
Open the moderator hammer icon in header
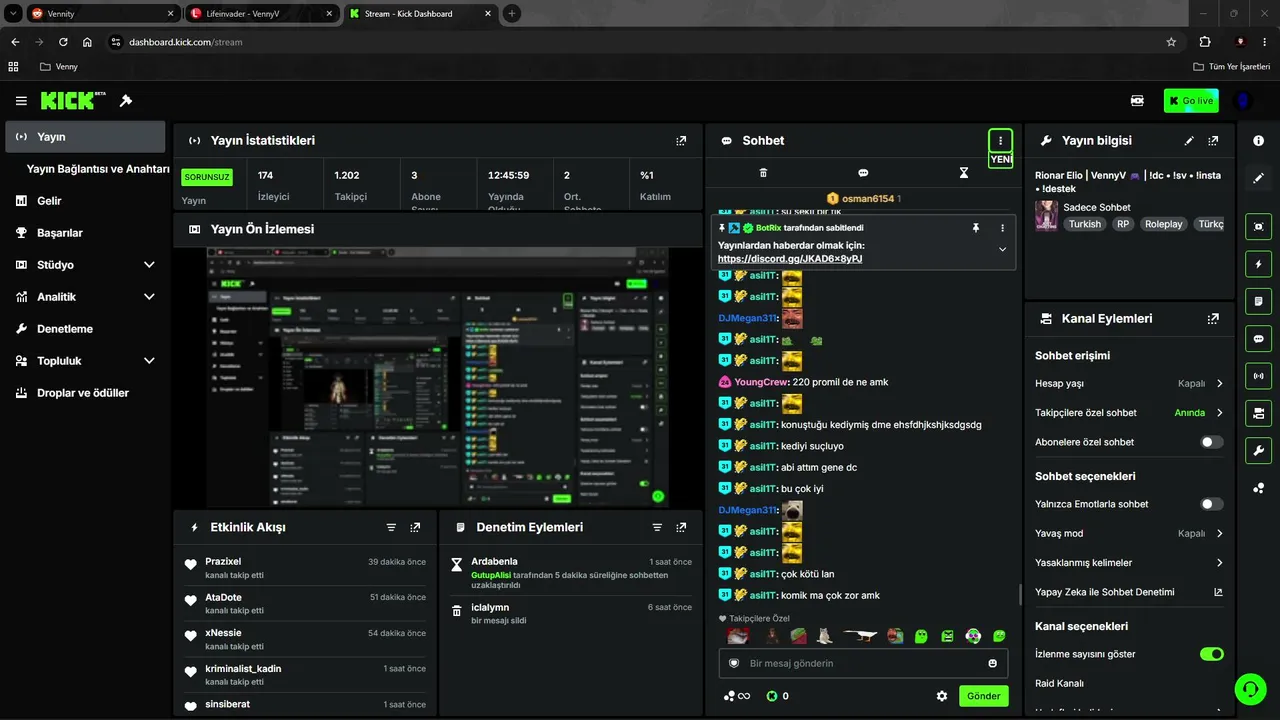(x=126, y=101)
